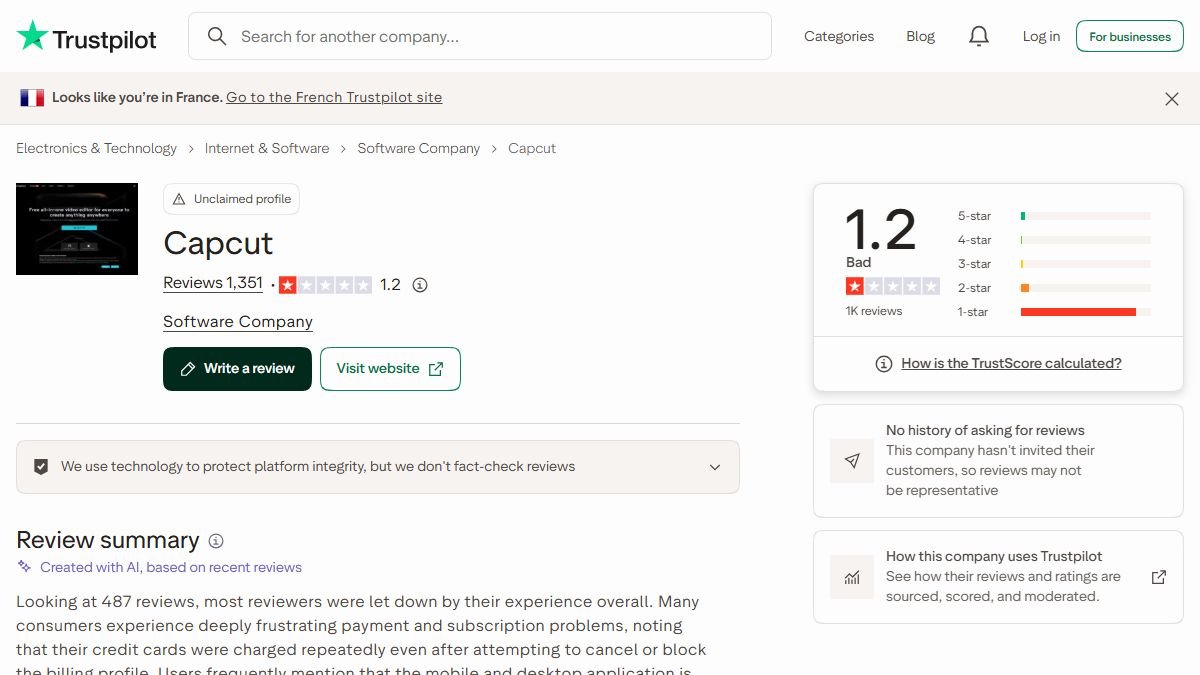Click star rating image under Bad
The image size is (1200, 675).
pyautogui.click(x=893, y=286)
